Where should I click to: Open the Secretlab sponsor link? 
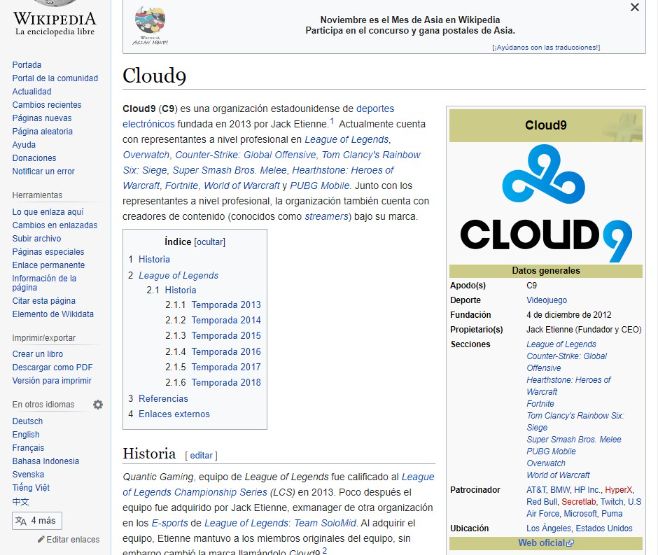point(579,502)
